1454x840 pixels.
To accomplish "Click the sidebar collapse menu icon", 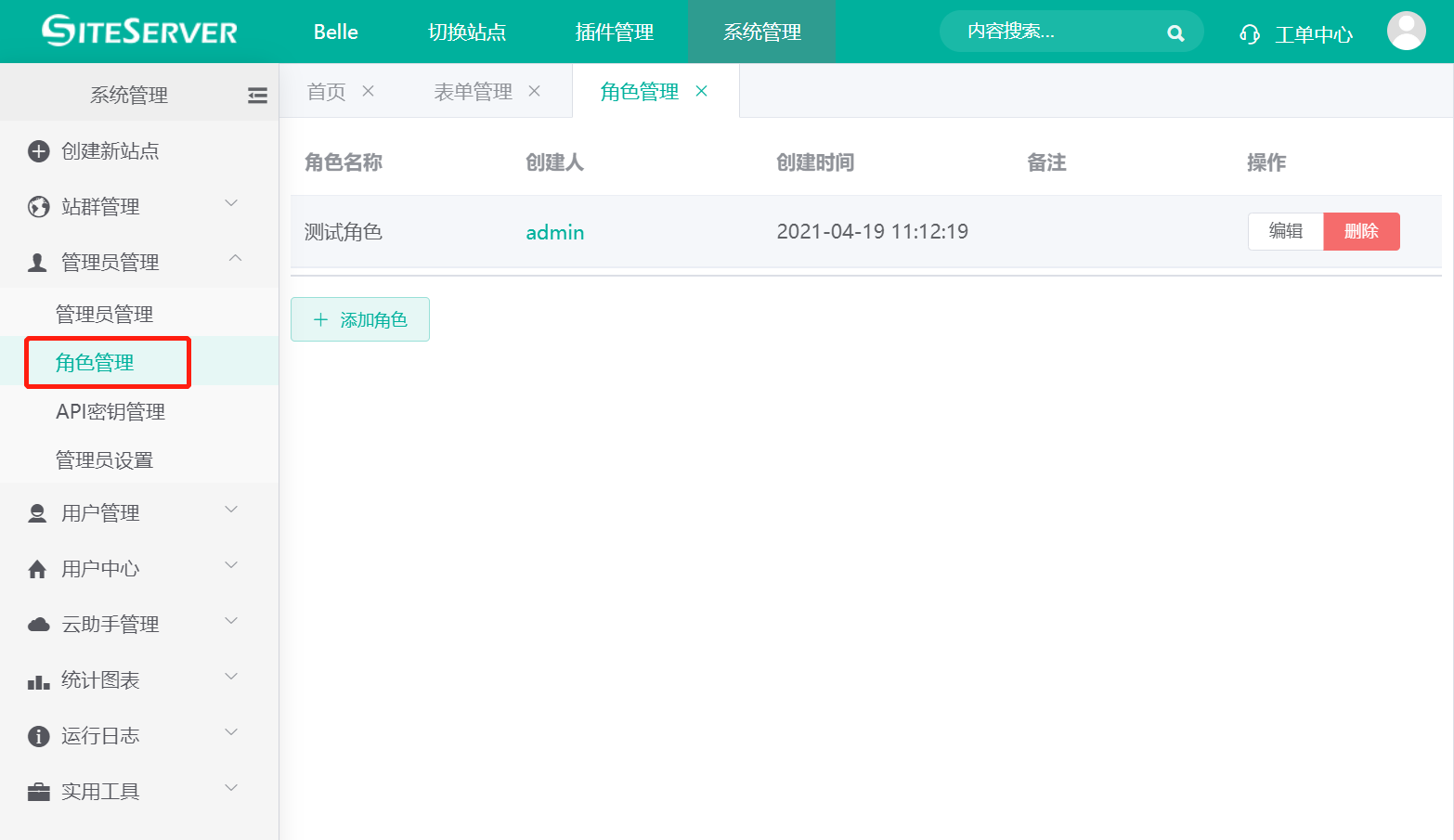I will click(257, 95).
